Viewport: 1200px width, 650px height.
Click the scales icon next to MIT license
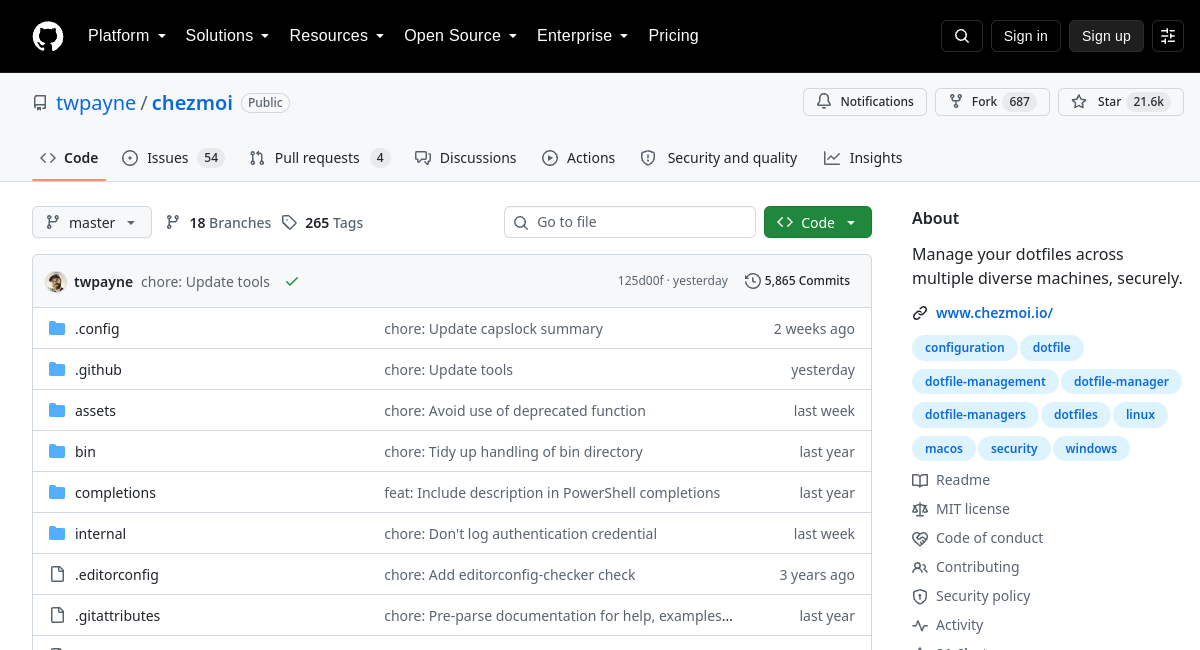pos(920,509)
